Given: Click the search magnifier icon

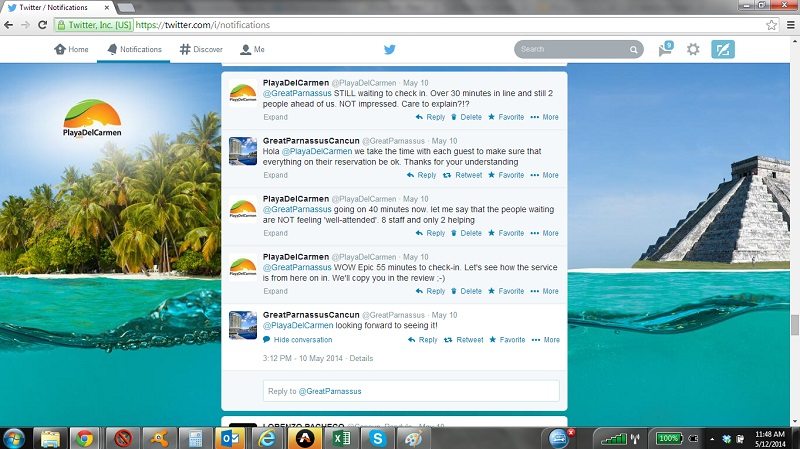Looking at the screenshot, I should click(x=633, y=49).
